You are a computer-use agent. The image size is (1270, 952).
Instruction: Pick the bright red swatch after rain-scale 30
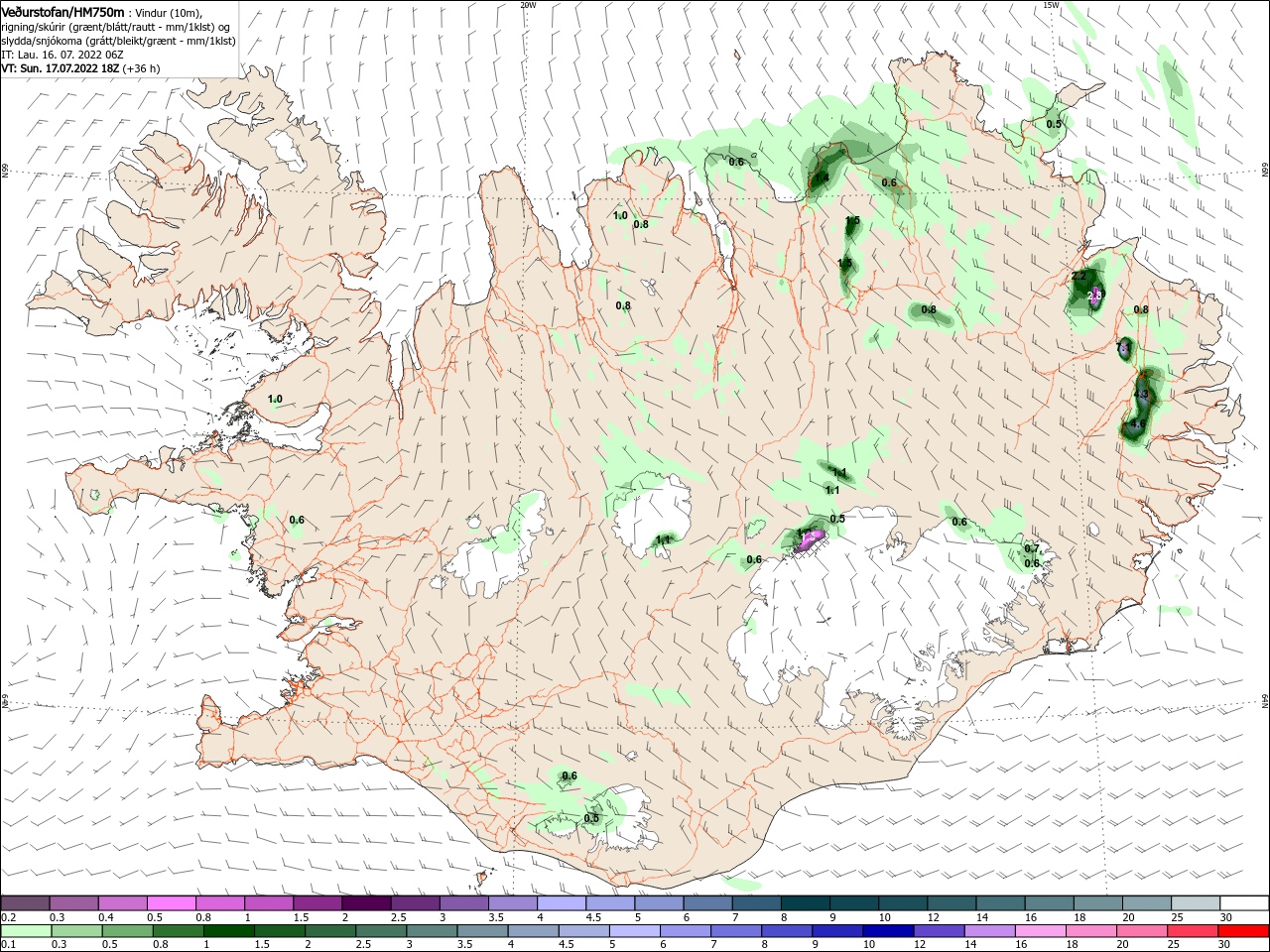tap(1245, 932)
